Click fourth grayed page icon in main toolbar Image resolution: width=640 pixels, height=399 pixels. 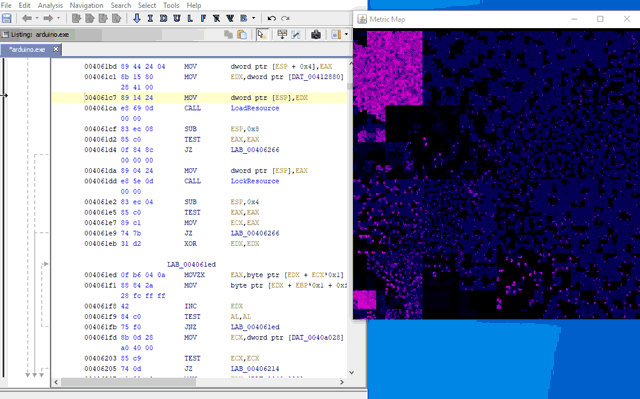(117, 18)
